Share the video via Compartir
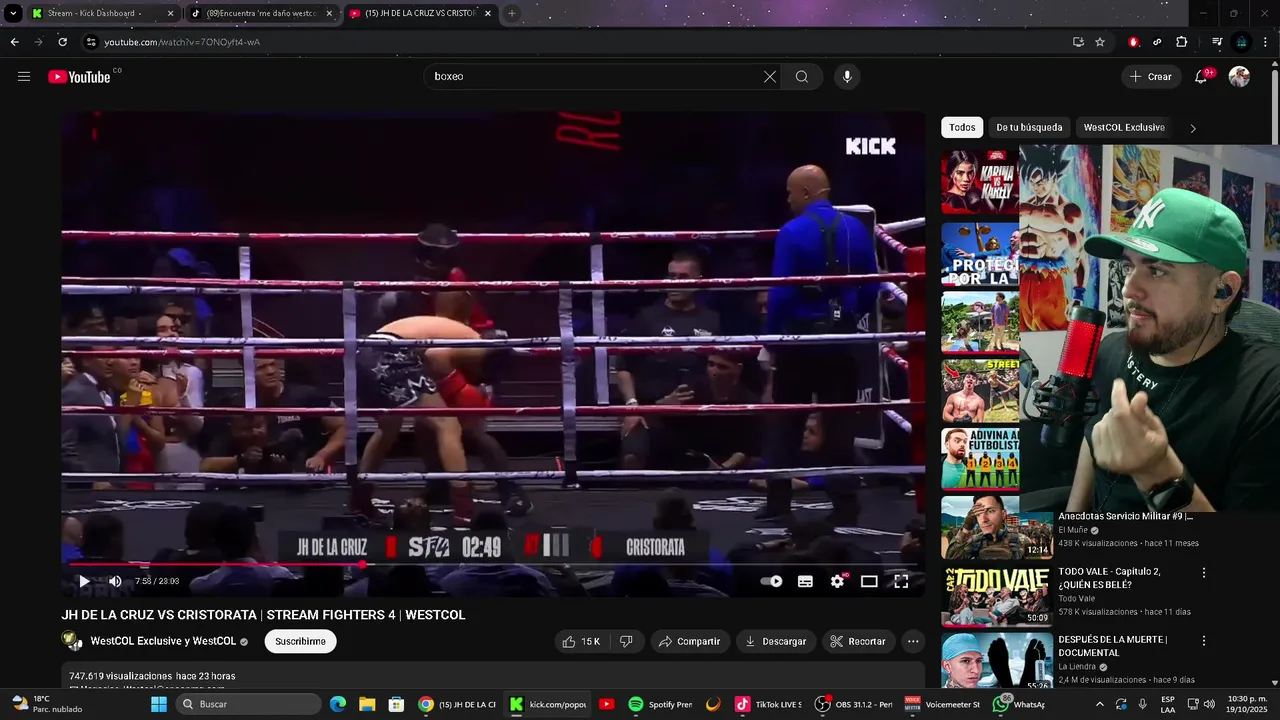The height and width of the screenshot is (720, 1280). 690,641
